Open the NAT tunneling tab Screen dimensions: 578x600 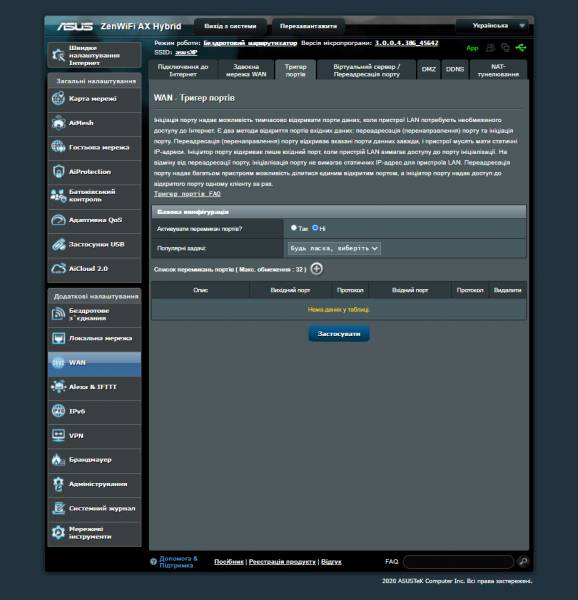498,70
